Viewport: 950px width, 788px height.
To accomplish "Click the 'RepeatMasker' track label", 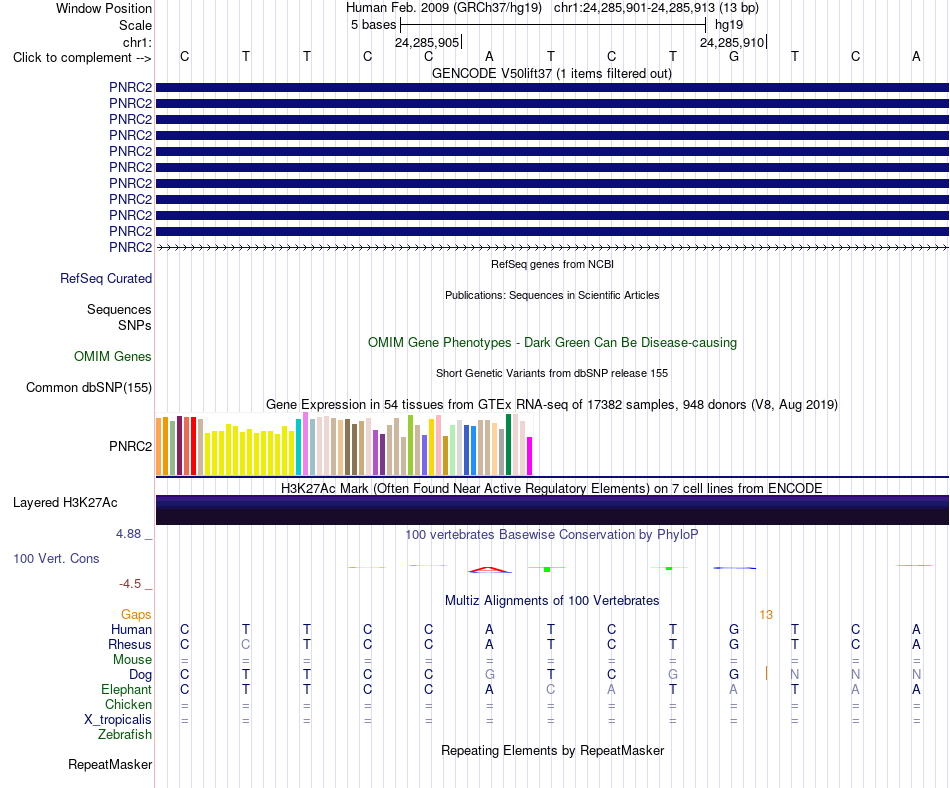I will 110,764.
